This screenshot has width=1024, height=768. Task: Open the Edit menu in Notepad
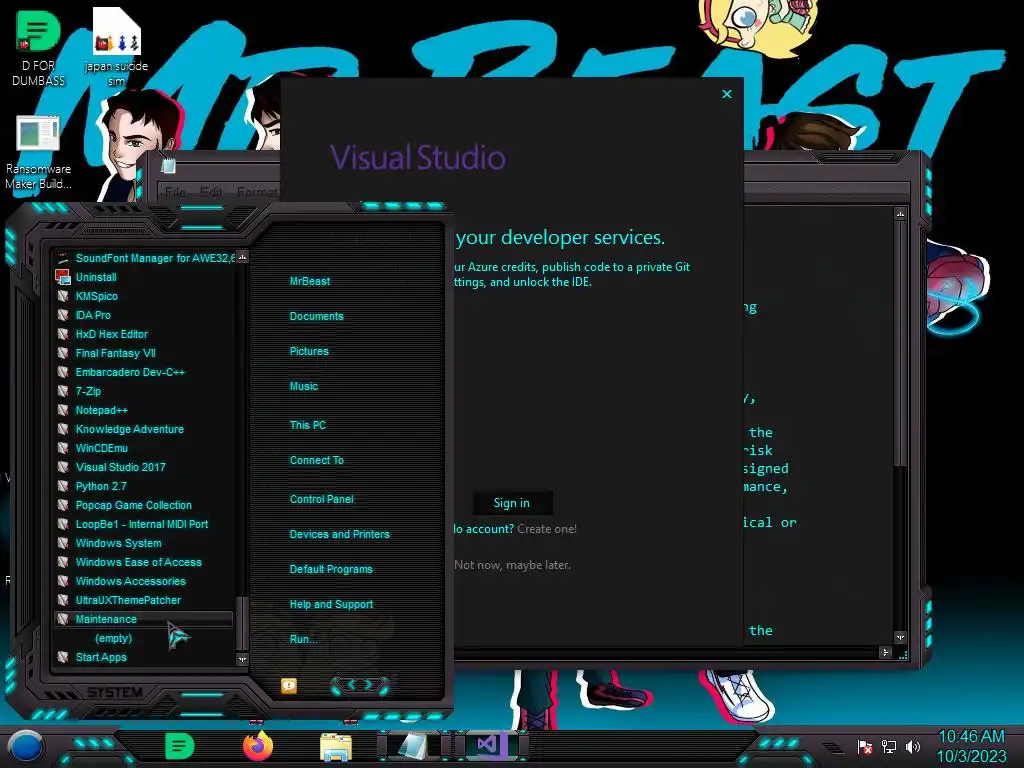coord(211,192)
